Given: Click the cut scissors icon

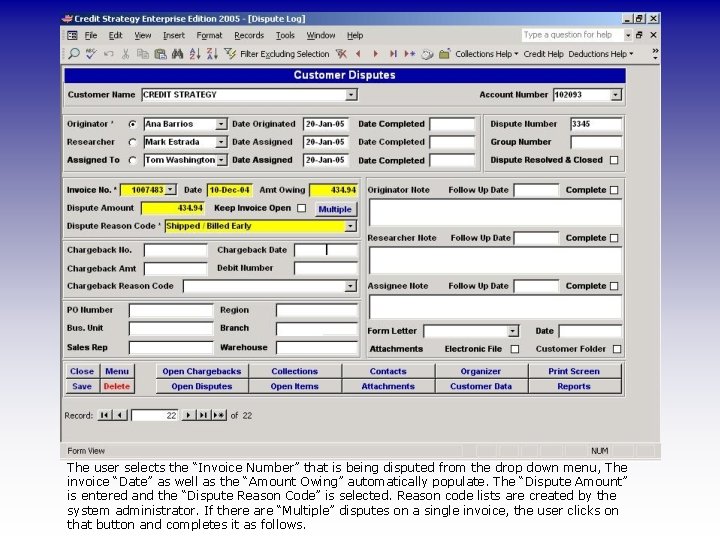Looking at the screenshot, I should [x=125, y=54].
